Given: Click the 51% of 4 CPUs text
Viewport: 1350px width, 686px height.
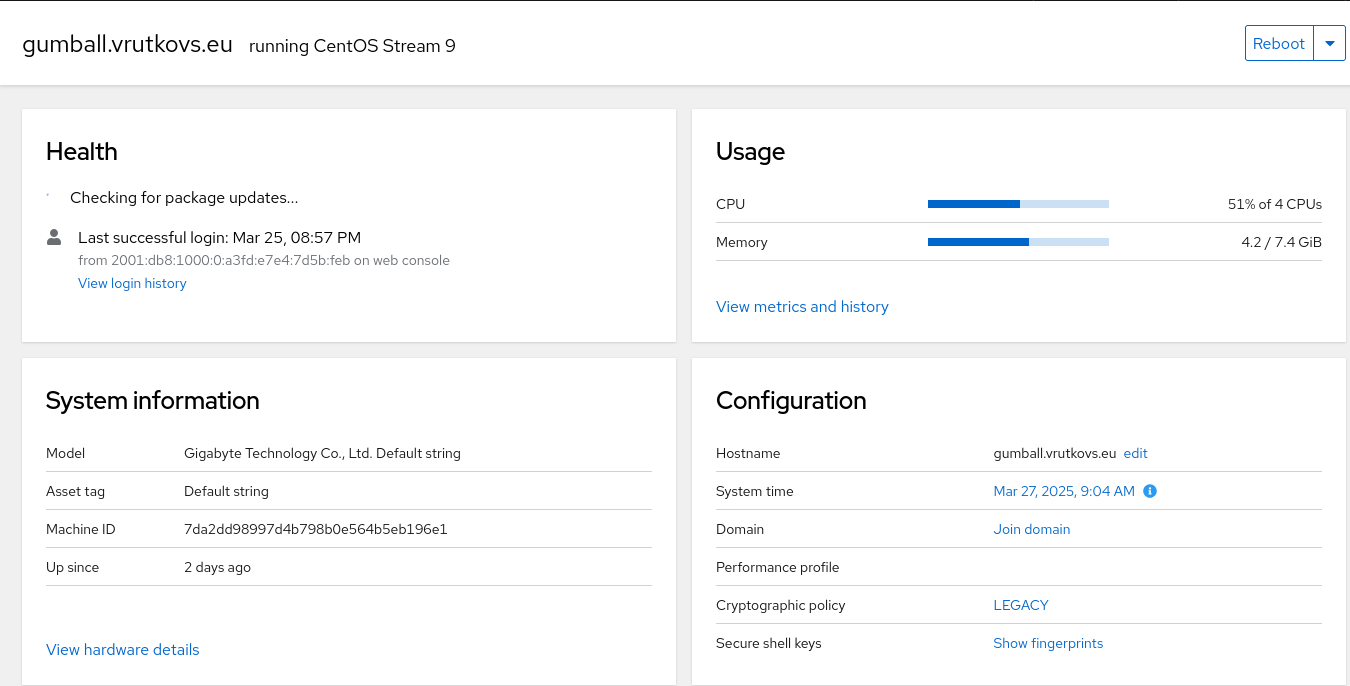Looking at the screenshot, I should click(1274, 204).
